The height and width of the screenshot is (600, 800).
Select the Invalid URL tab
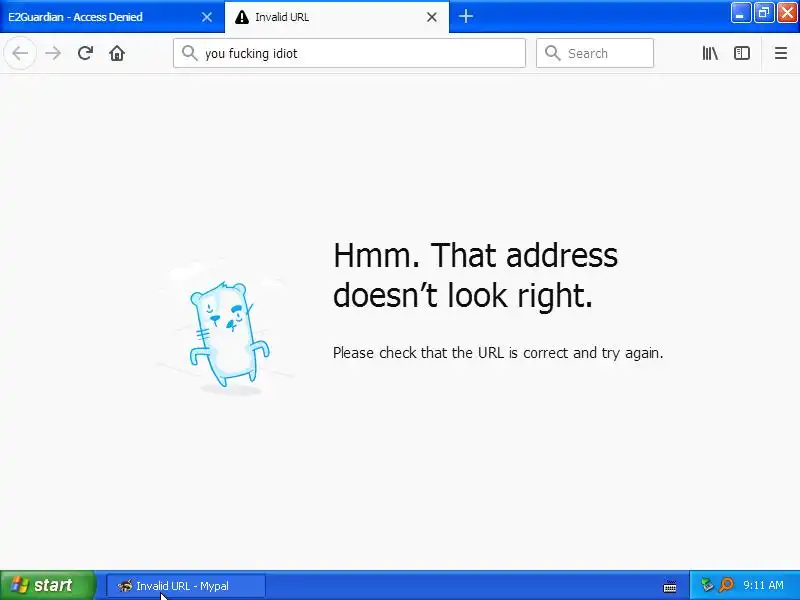click(337, 17)
